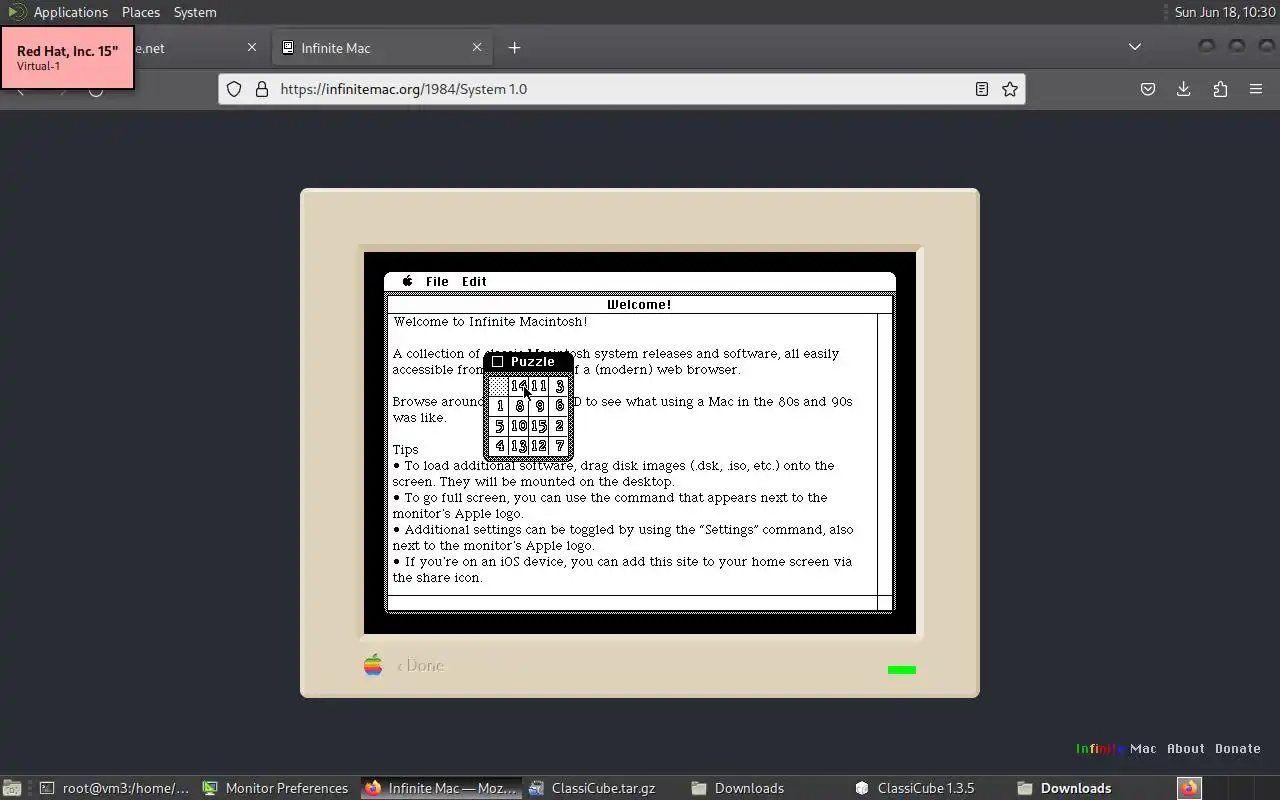1280x800 pixels.
Task: Open the Applications menu in top panel
Action: [x=70, y=12]
